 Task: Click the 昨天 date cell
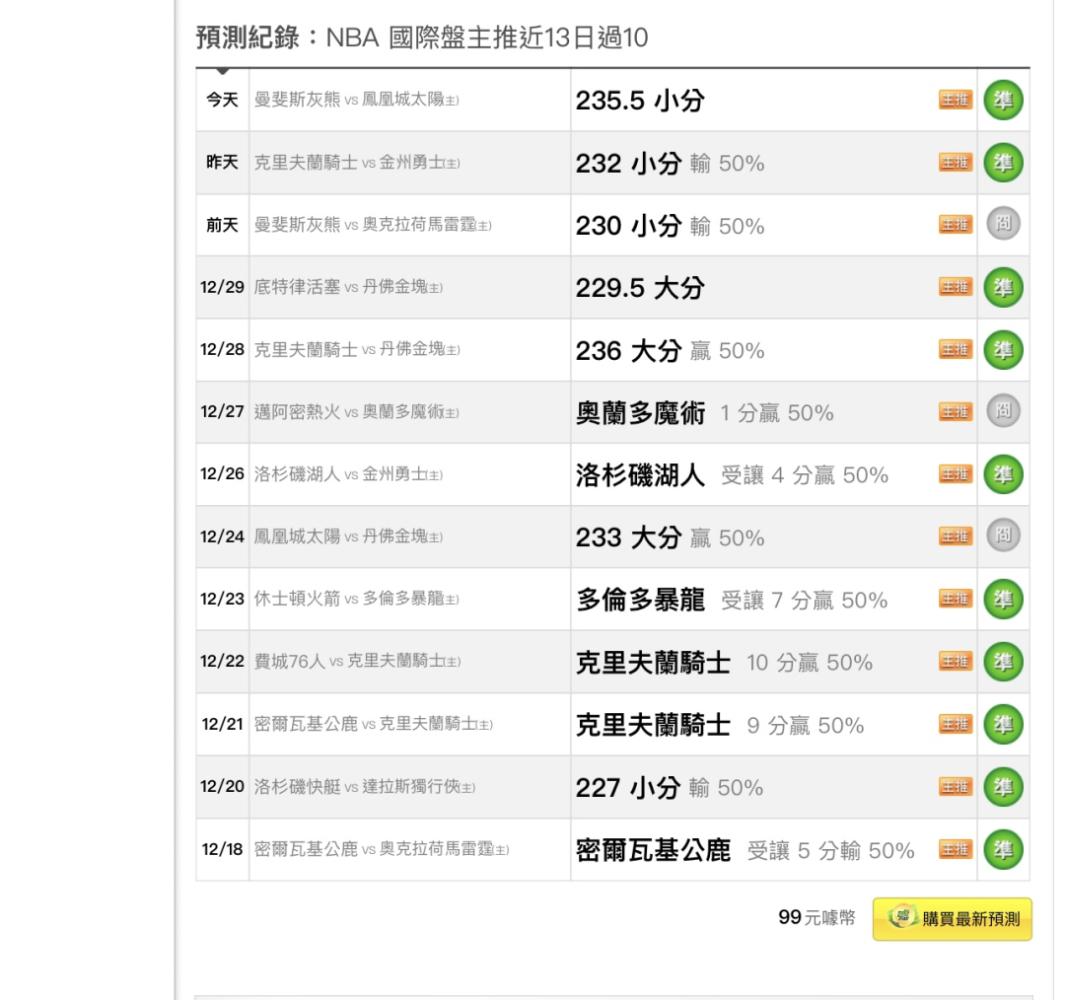tap(222, 162)
